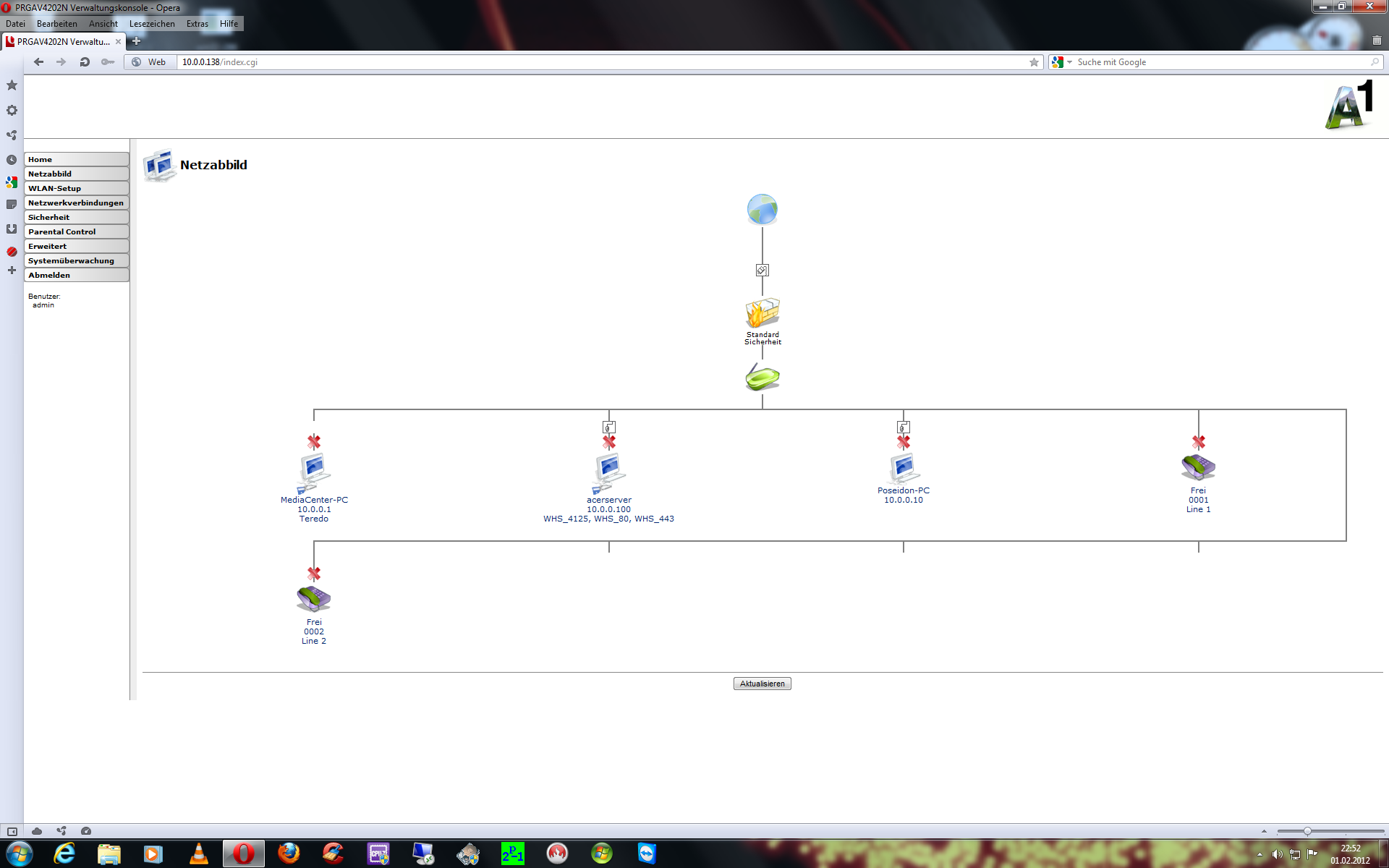Click the A1 logo
This screenshot has height=868, width=1389.
(x=1349, y=106)
